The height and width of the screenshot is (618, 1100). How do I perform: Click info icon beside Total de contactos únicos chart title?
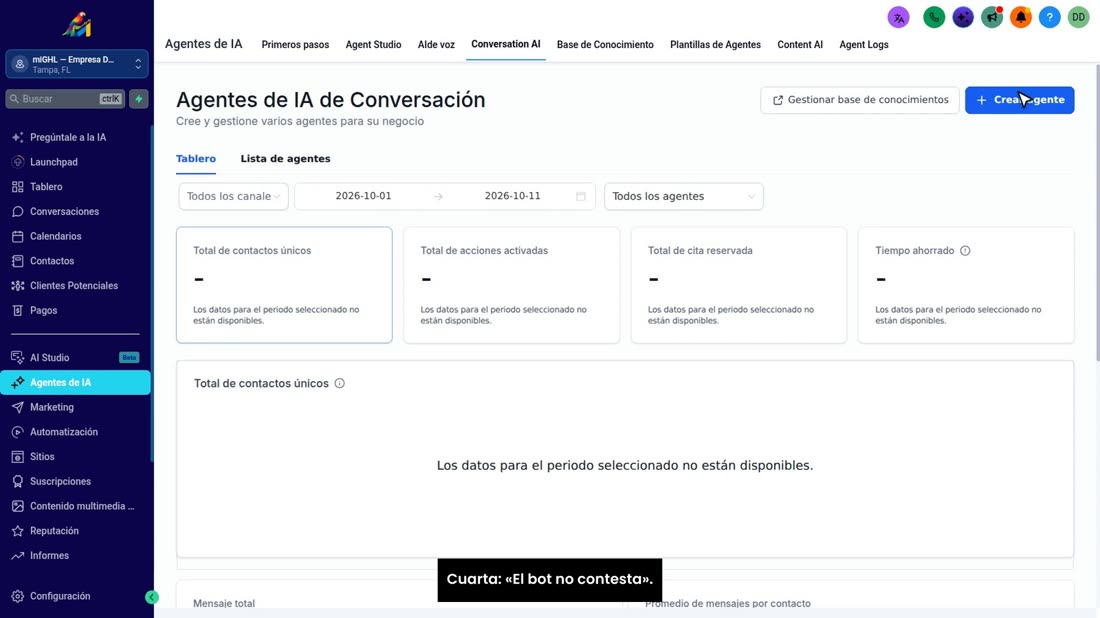click(340, 383)
